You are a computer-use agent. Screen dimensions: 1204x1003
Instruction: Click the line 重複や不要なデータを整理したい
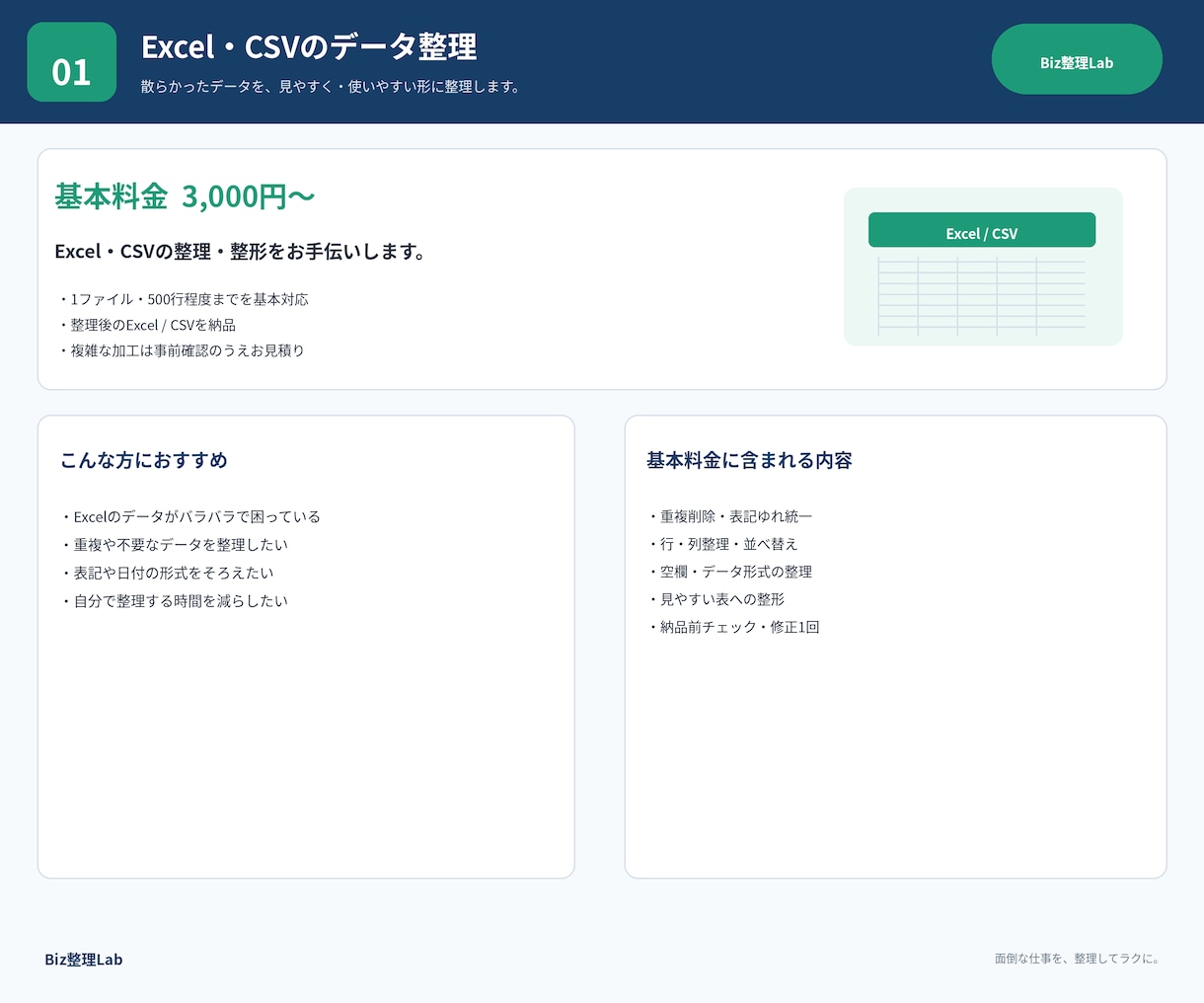[x=175, y=544]
